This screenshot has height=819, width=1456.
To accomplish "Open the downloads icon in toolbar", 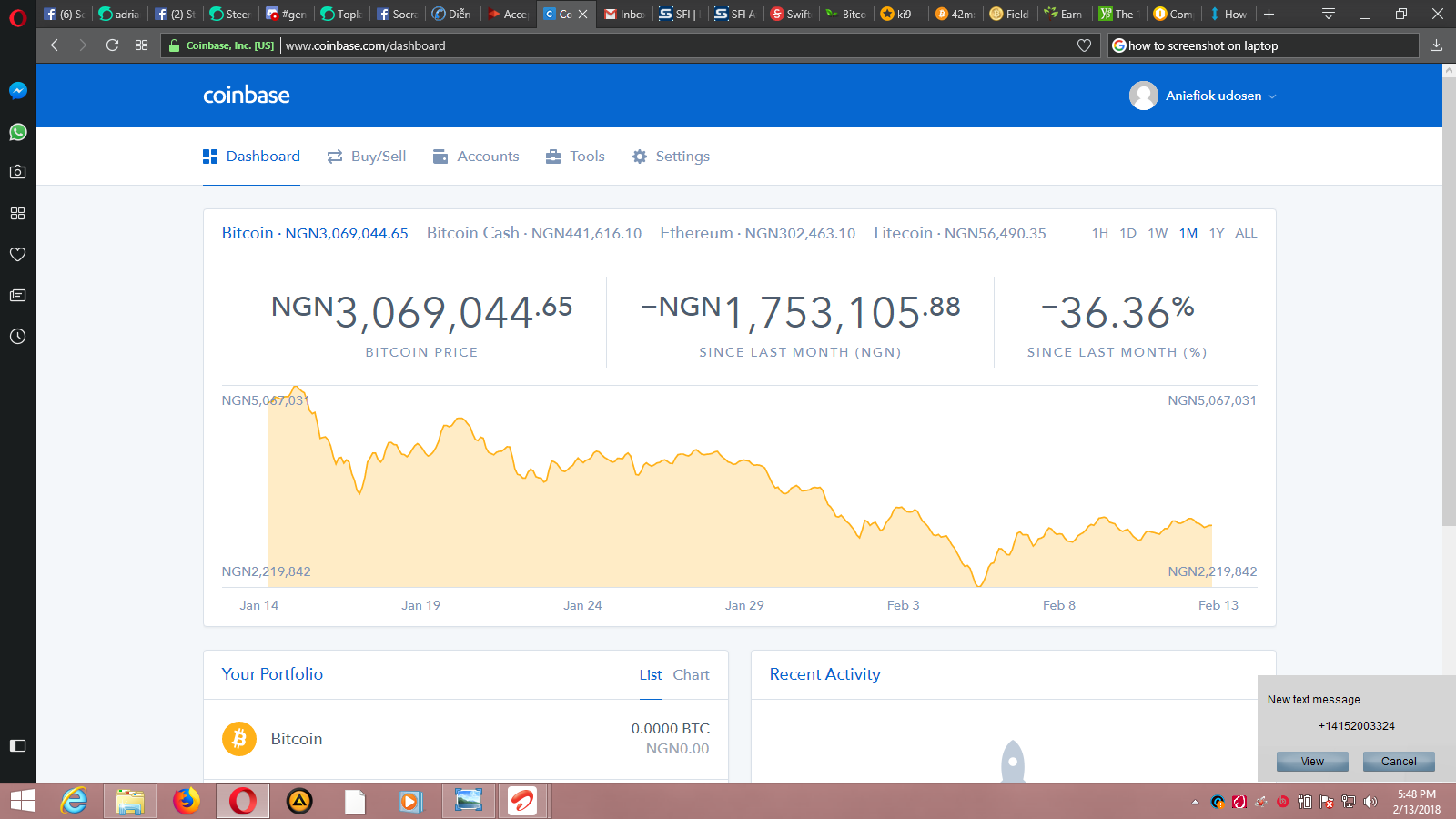I will (x=1436, y=45).
